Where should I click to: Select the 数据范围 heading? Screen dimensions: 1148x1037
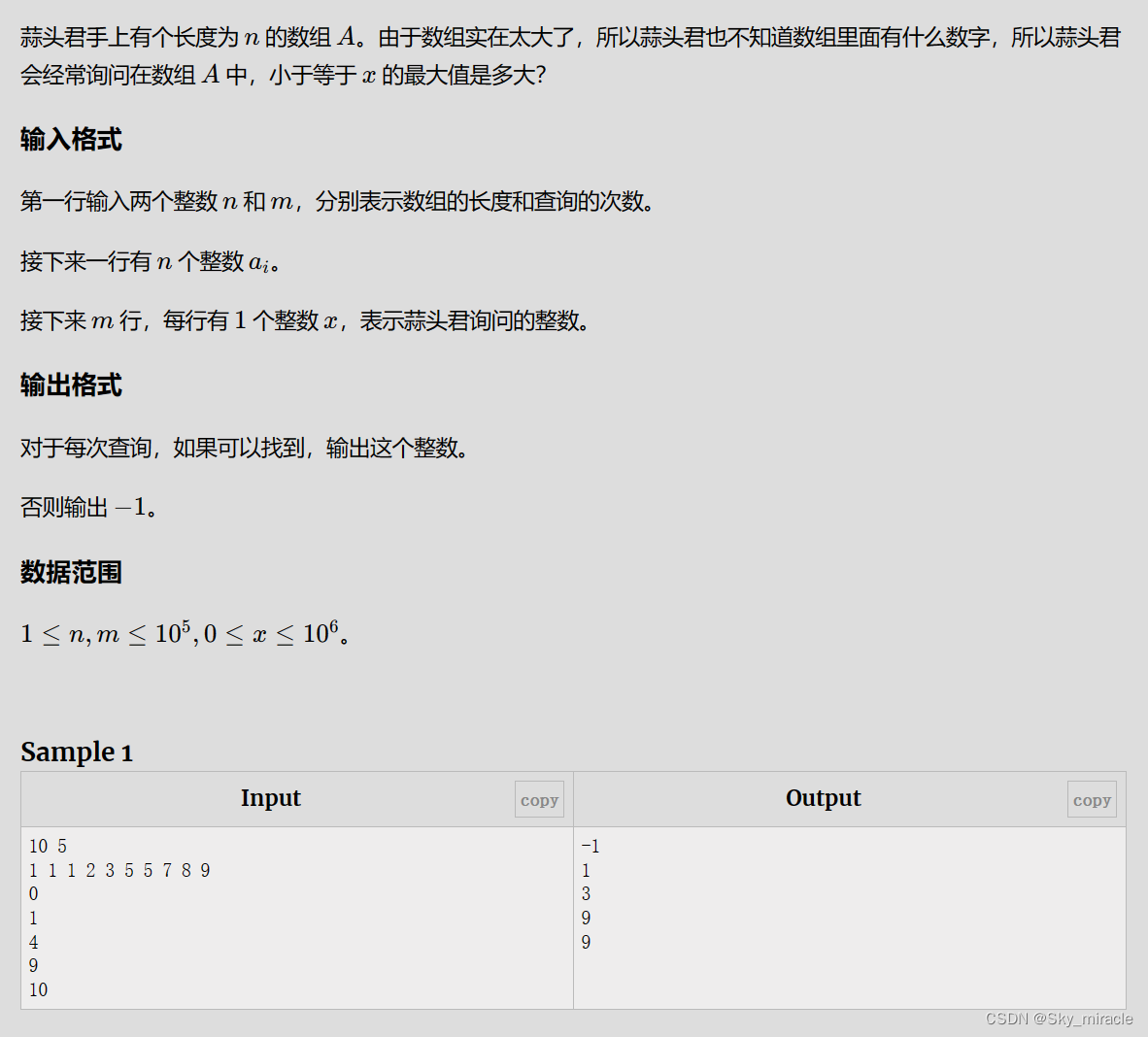coord(71,572)
